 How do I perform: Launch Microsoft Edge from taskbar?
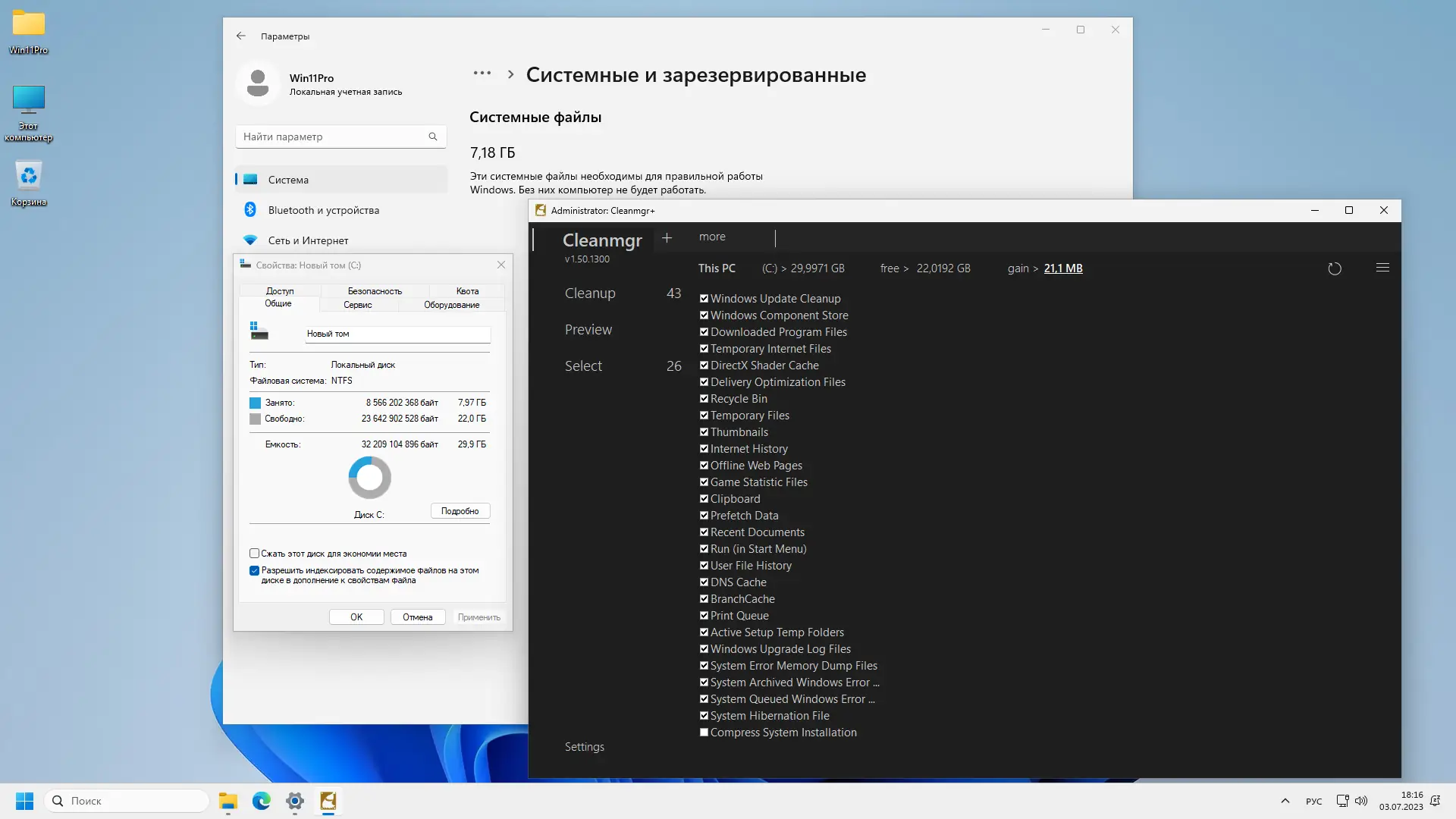[x=262, y=801]
